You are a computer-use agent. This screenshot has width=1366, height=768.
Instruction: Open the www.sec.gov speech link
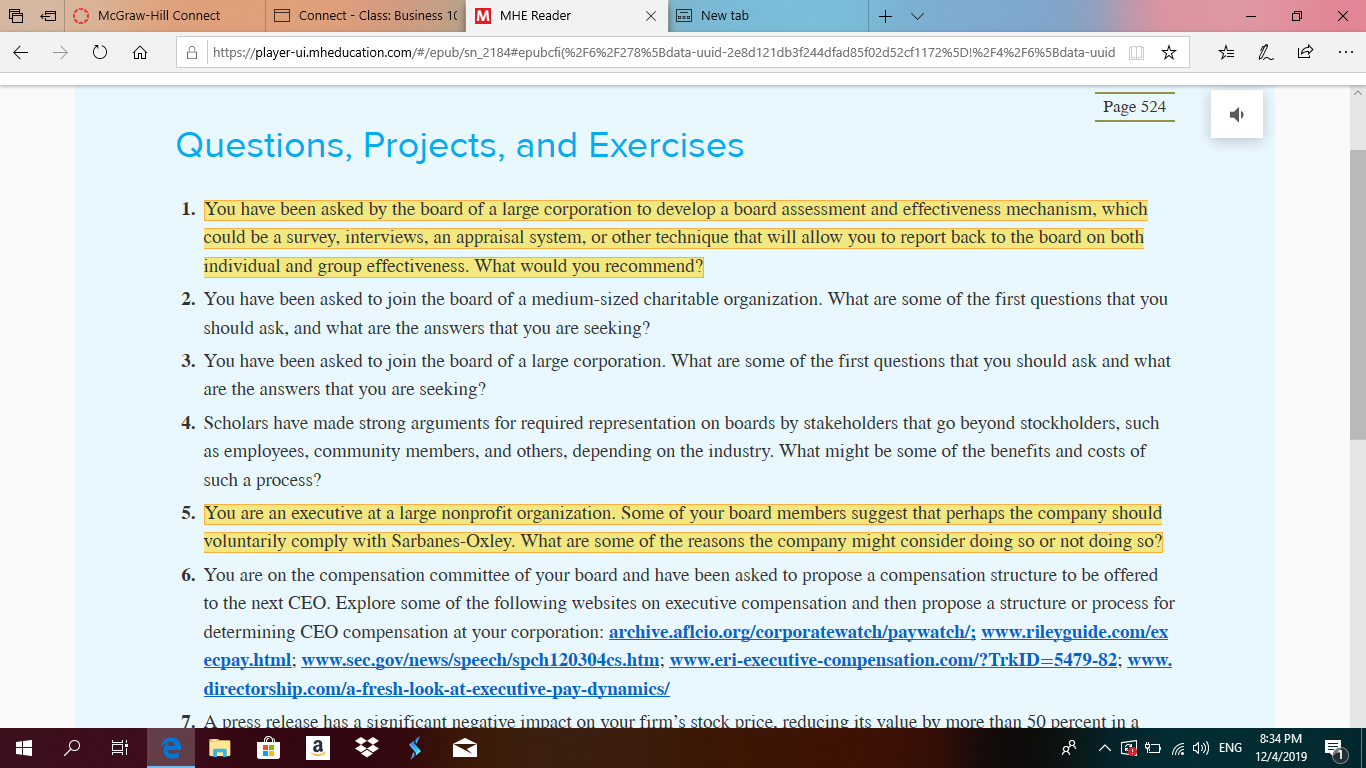(x=480, y=660)
